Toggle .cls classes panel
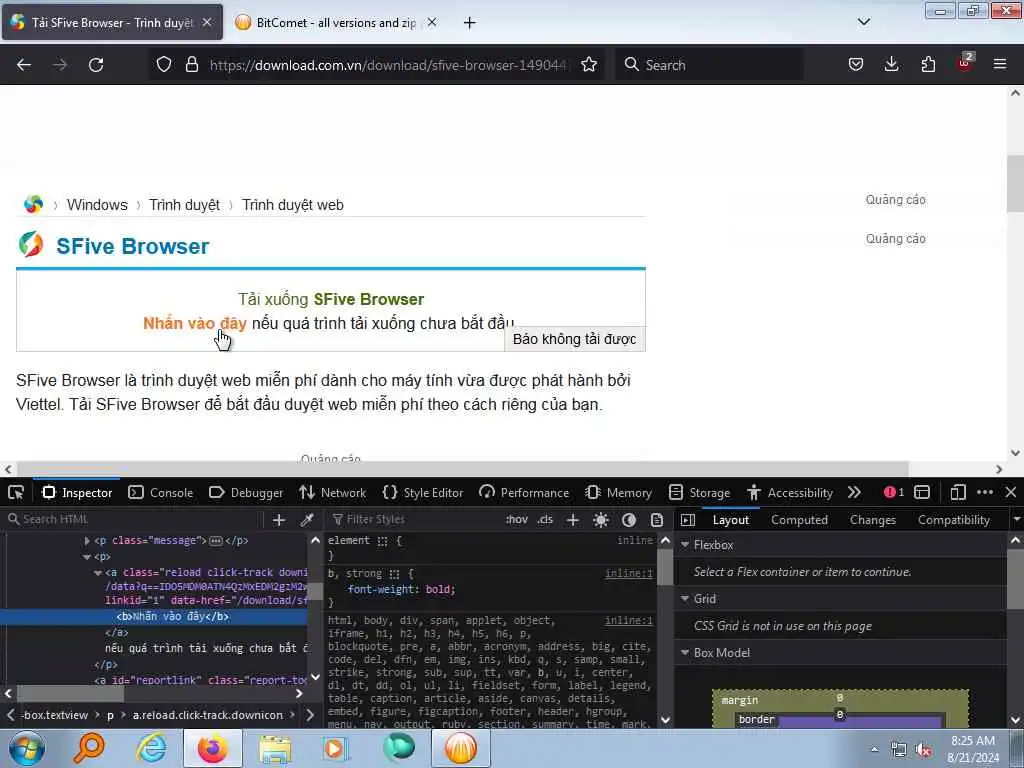1024x768 pixels. pyautogui.click(x=545, y=520)
